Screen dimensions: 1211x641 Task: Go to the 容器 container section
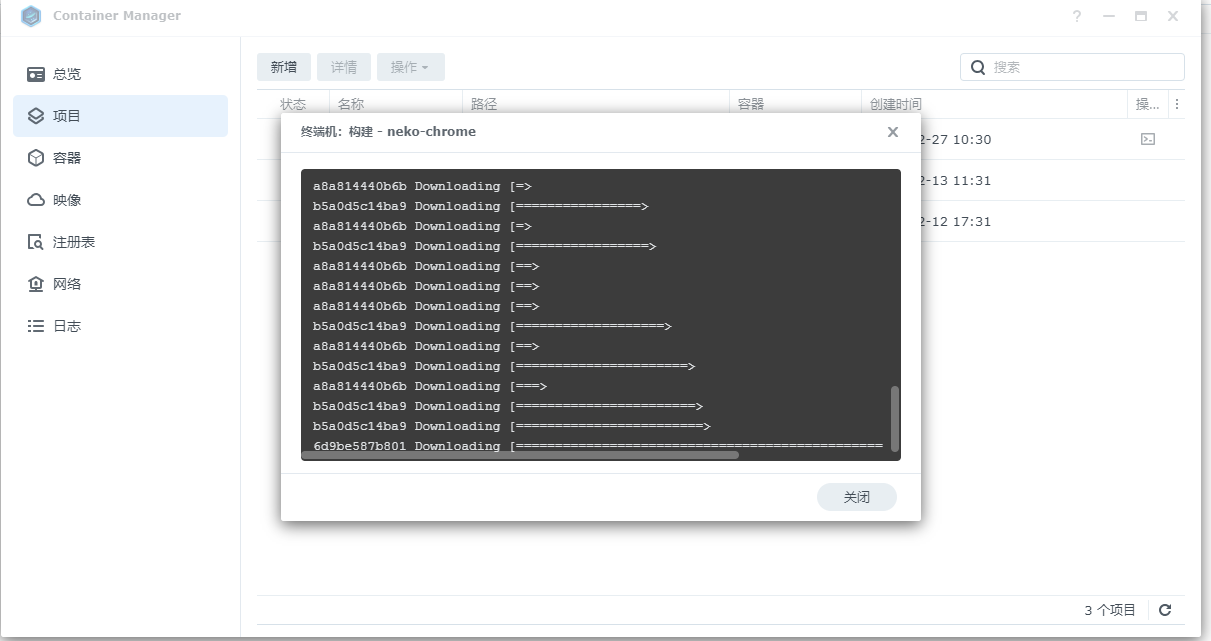tap(66, 158)
